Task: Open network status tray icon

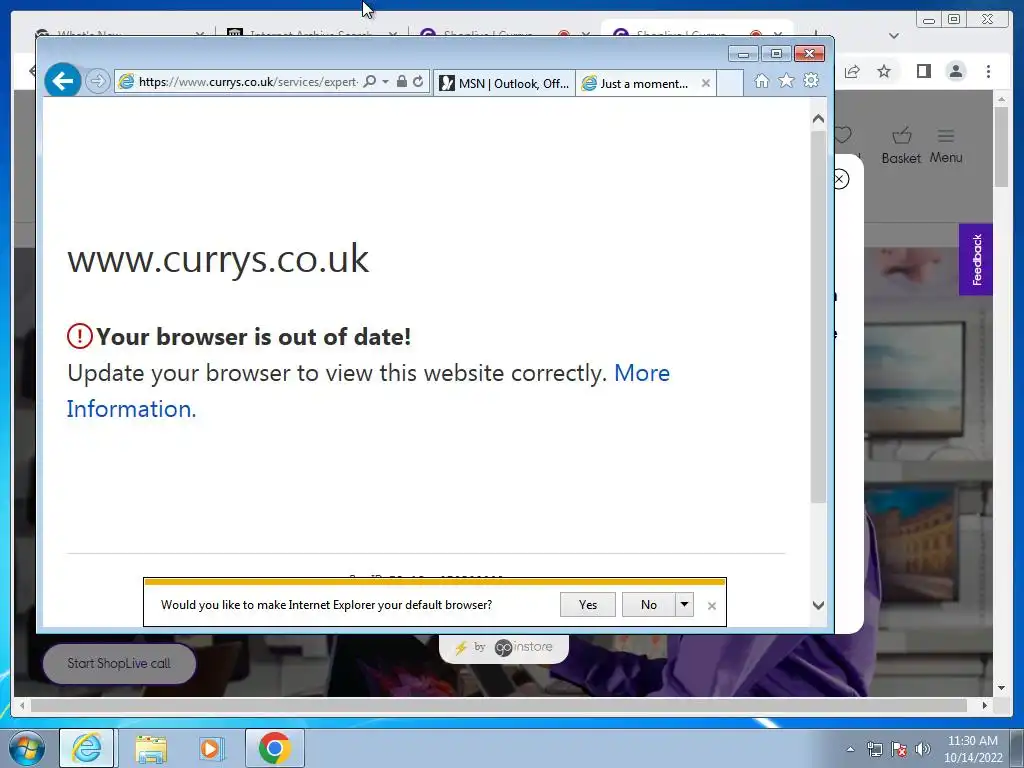Action: coord(874,749)
